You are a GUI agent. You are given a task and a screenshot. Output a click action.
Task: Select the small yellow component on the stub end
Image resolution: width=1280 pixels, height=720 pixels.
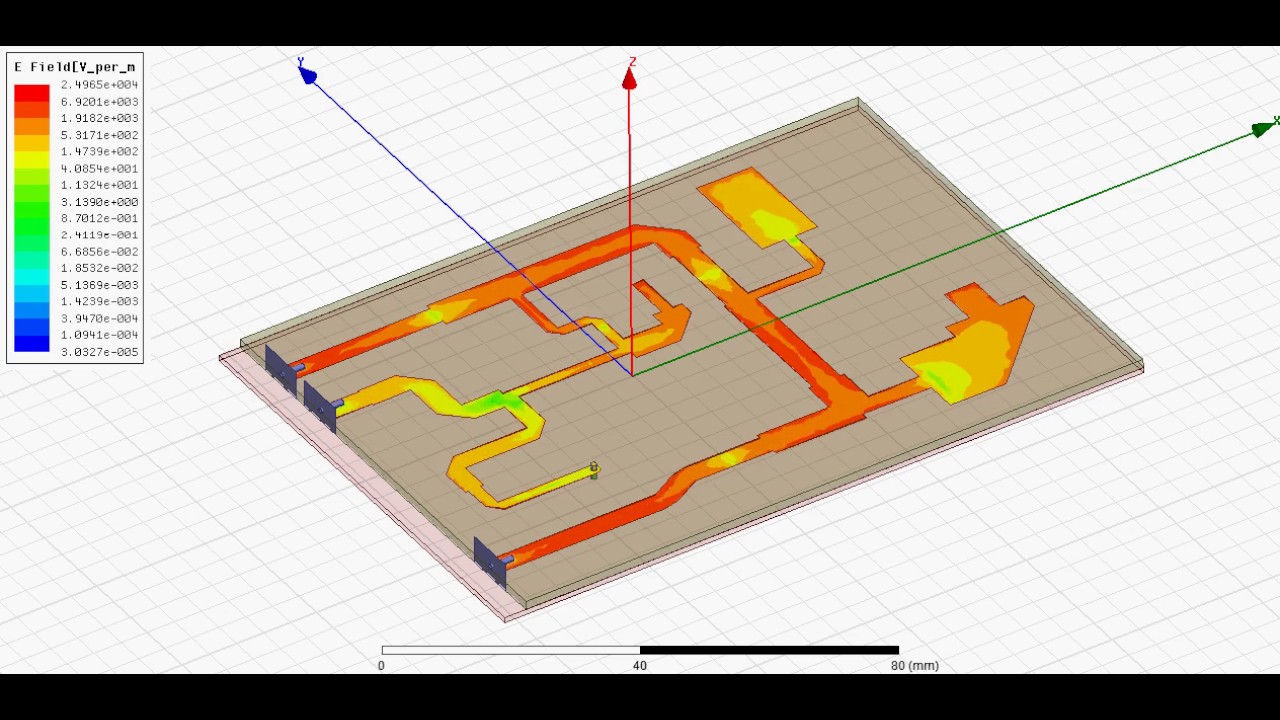click(594, 470)
